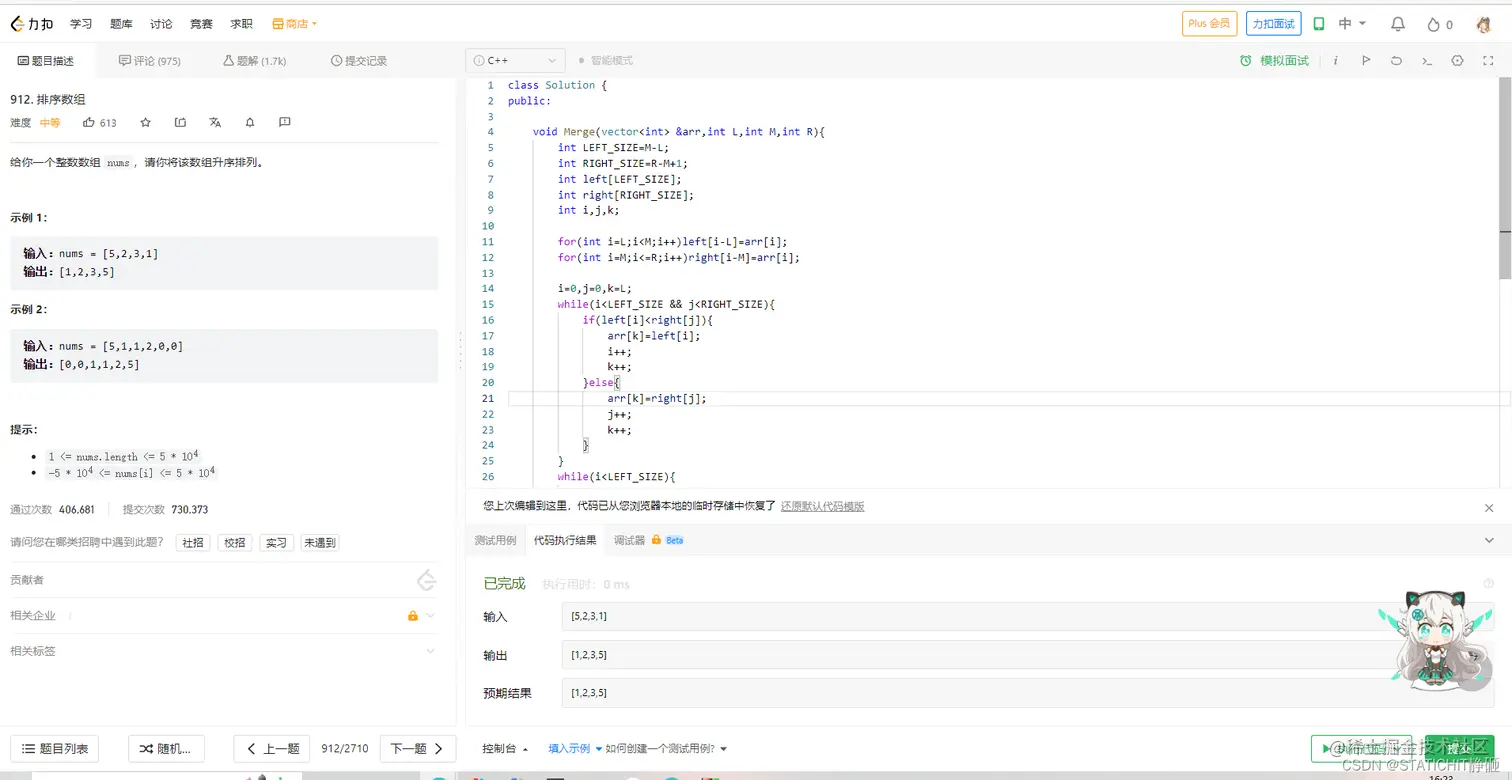1512x780 pixels.
Task: Open mobile app phone icon
Action: point(1319,24)
